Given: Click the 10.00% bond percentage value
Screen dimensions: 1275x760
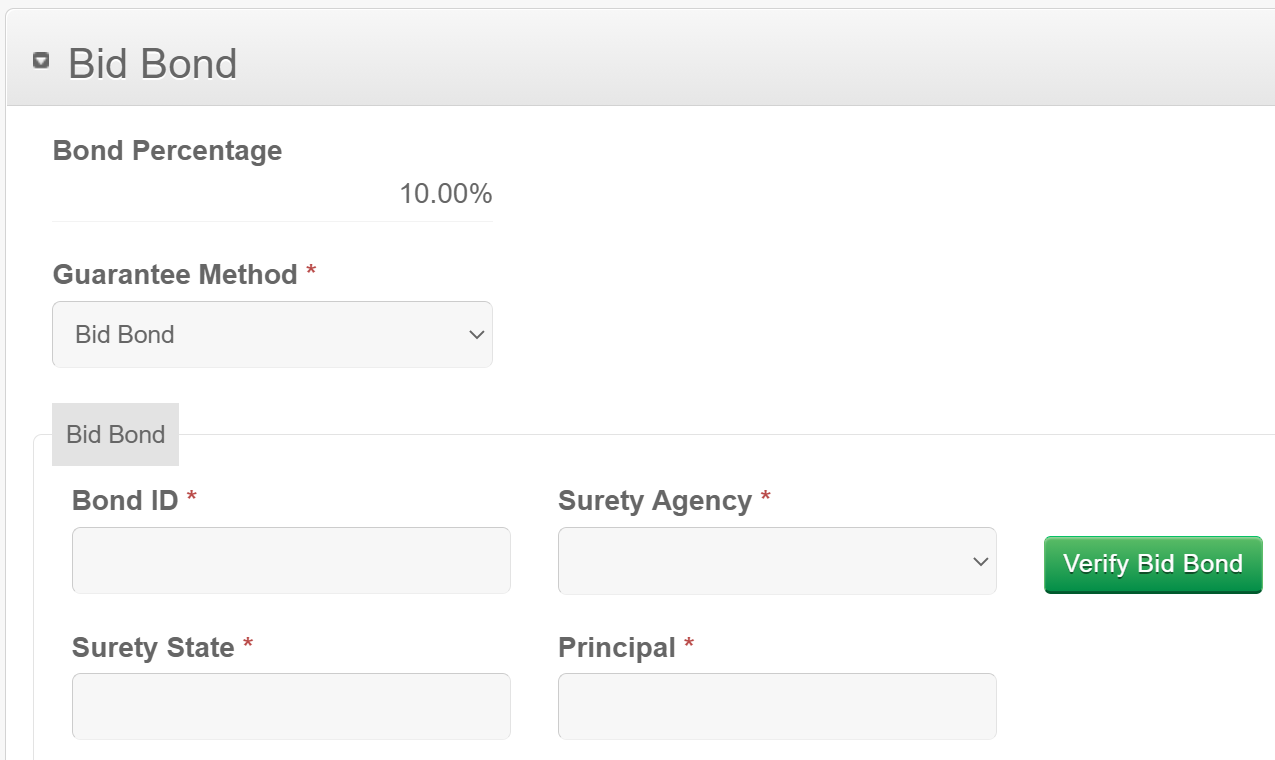Looking at the screenshot, I should (445, 194).
